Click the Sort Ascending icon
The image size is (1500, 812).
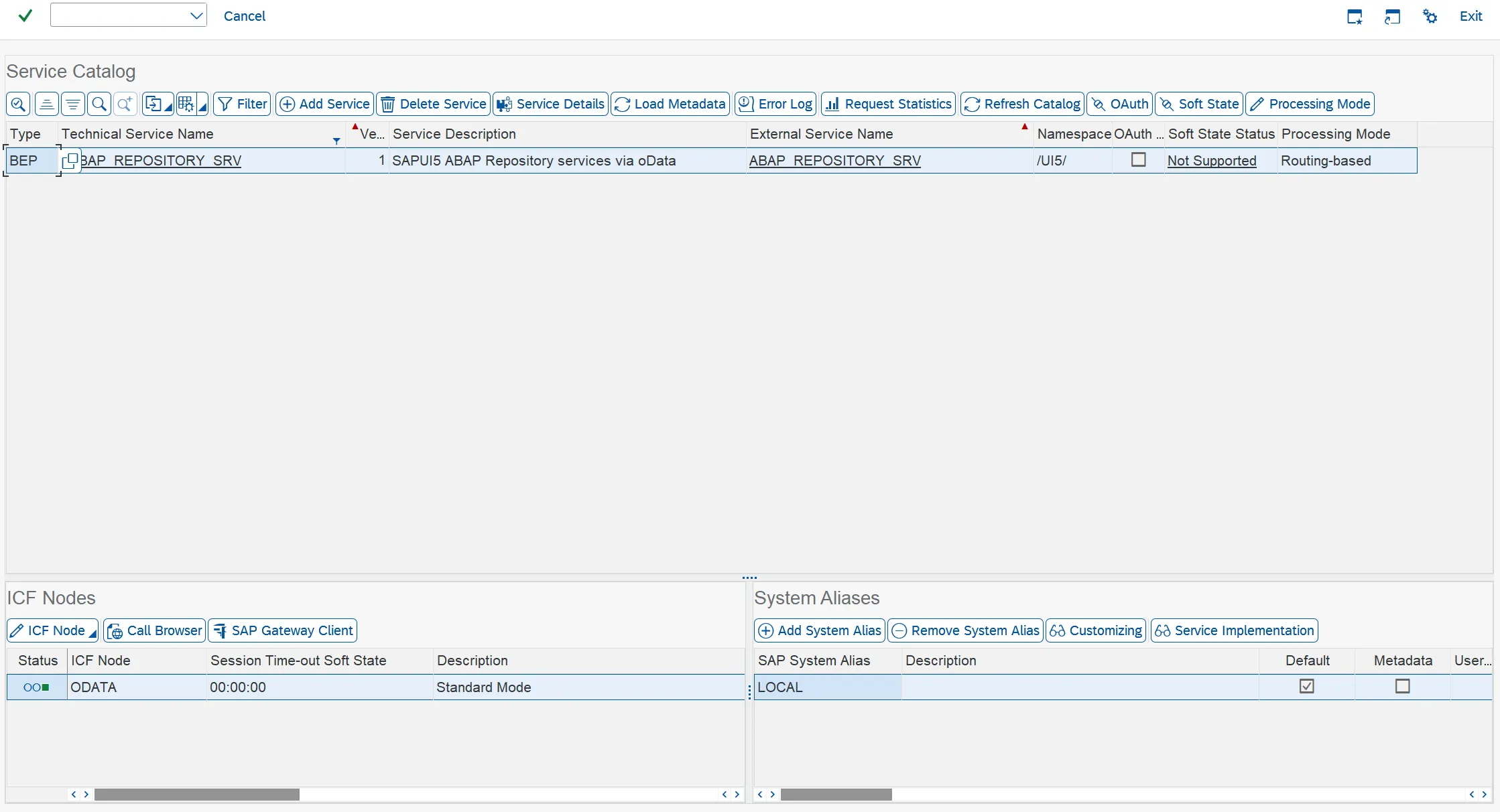pyautogui.click(x=46, y=104)
